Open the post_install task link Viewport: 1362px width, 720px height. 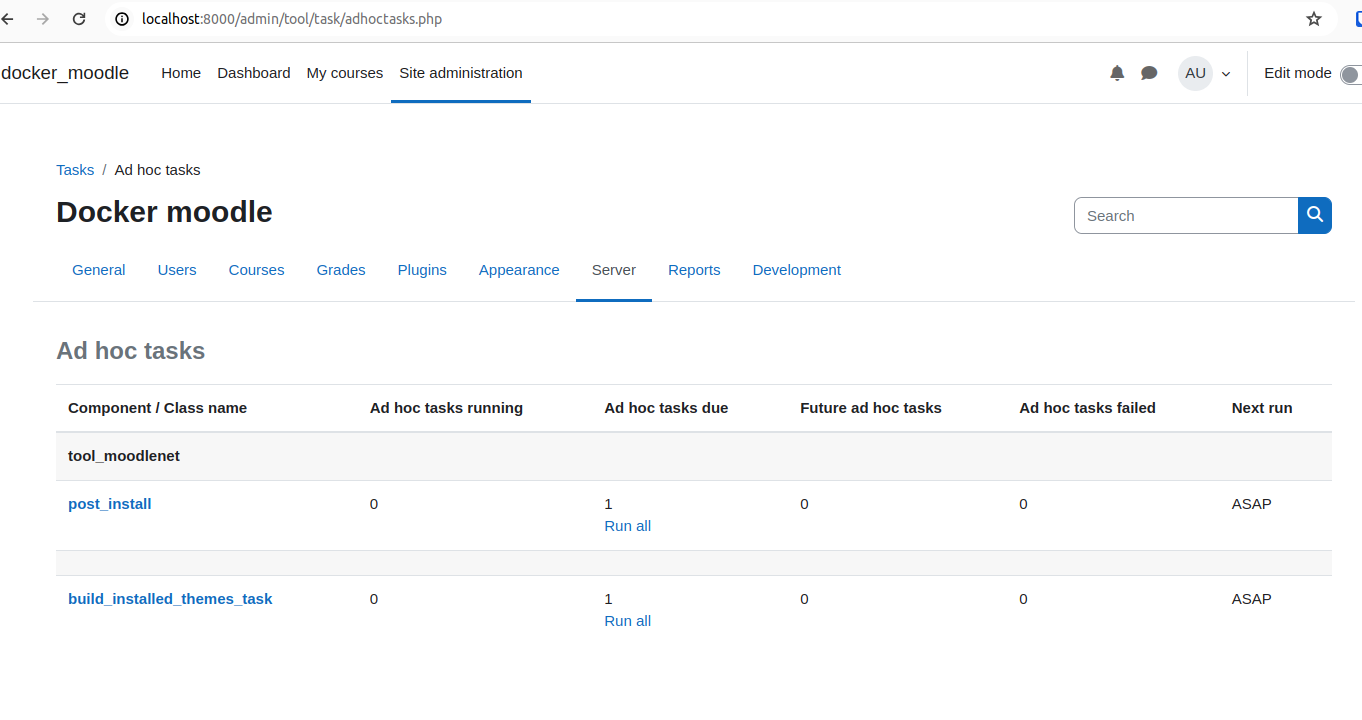[110, 504]
